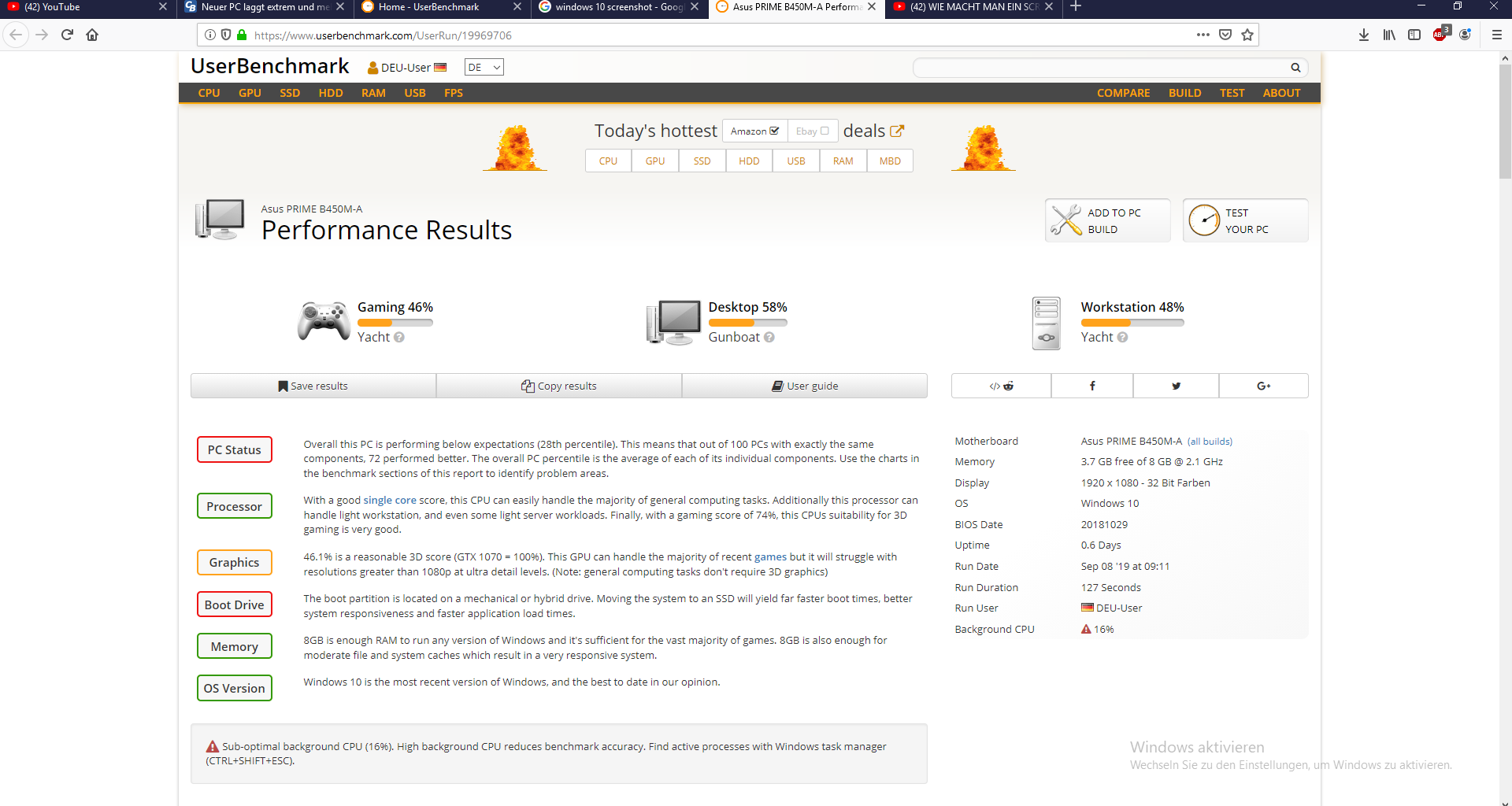Click the DEU-User profile link
This screenshot has height=806, width=1512.
pos(406,68)
